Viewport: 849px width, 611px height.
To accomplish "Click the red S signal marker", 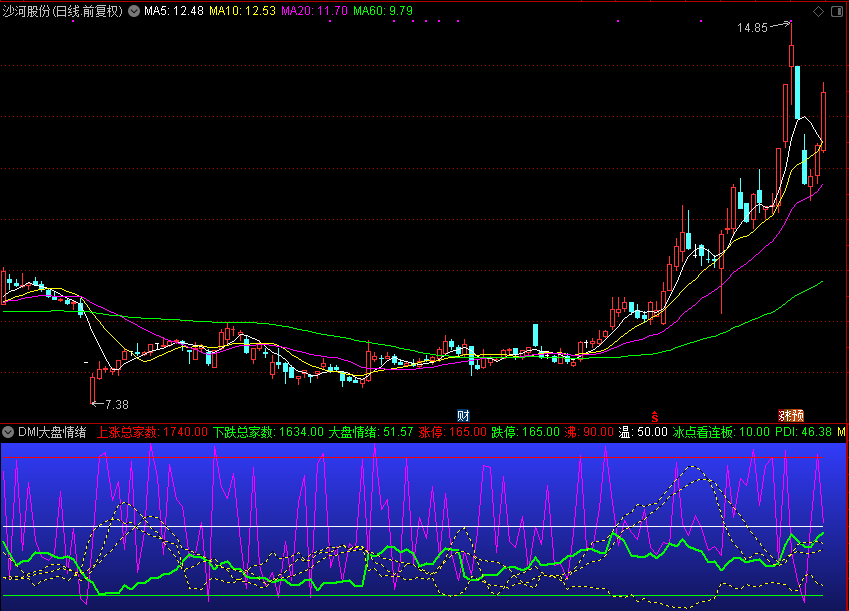I will (655, 417).
